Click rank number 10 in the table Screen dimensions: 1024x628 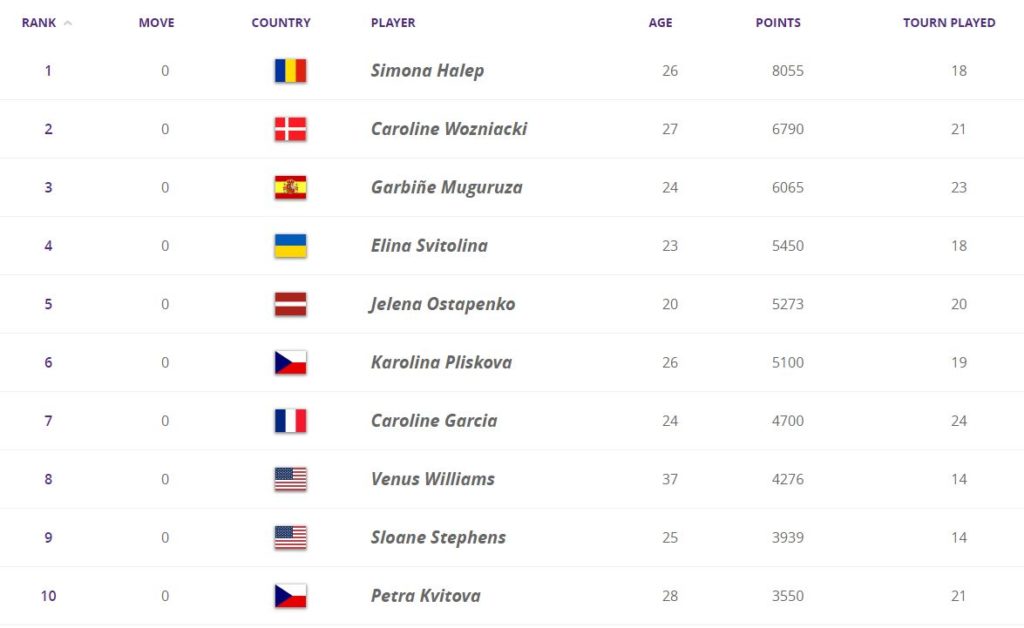tap(48, 596)
